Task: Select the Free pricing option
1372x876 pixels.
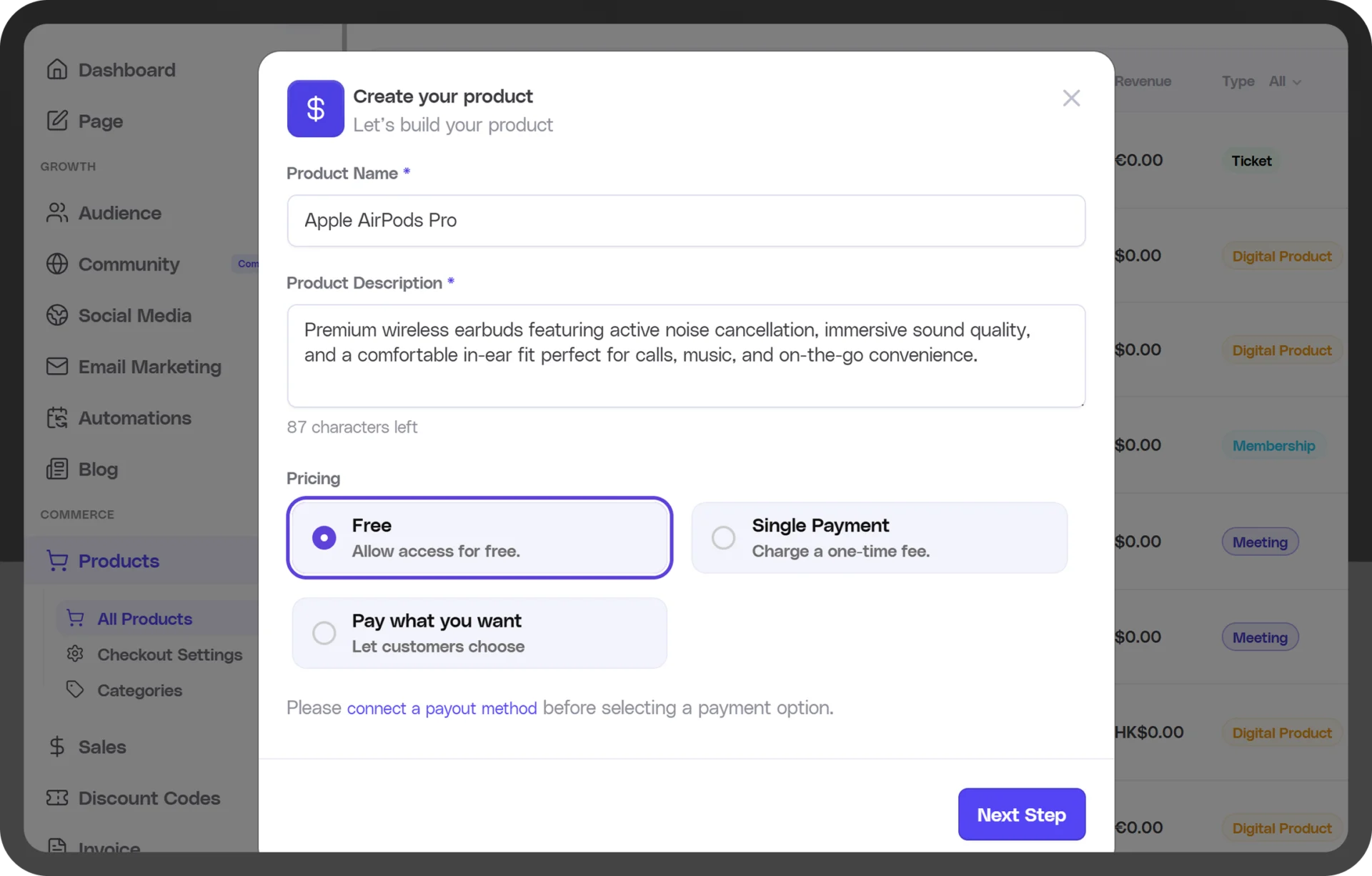Action: 324,537
